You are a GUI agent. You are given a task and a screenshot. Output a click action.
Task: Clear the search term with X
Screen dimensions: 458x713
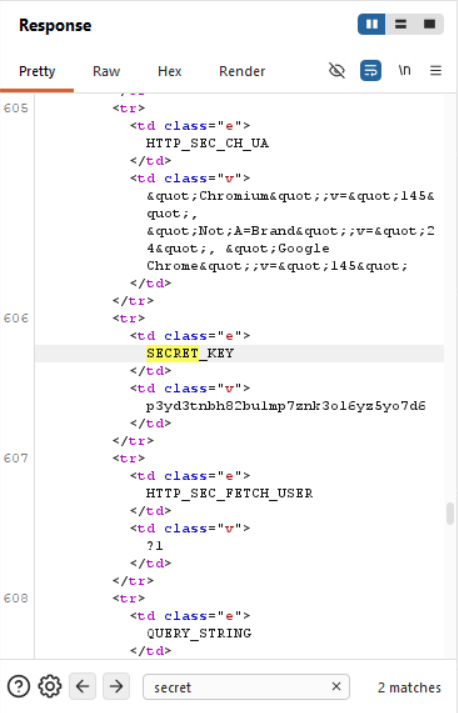(336, 686)
